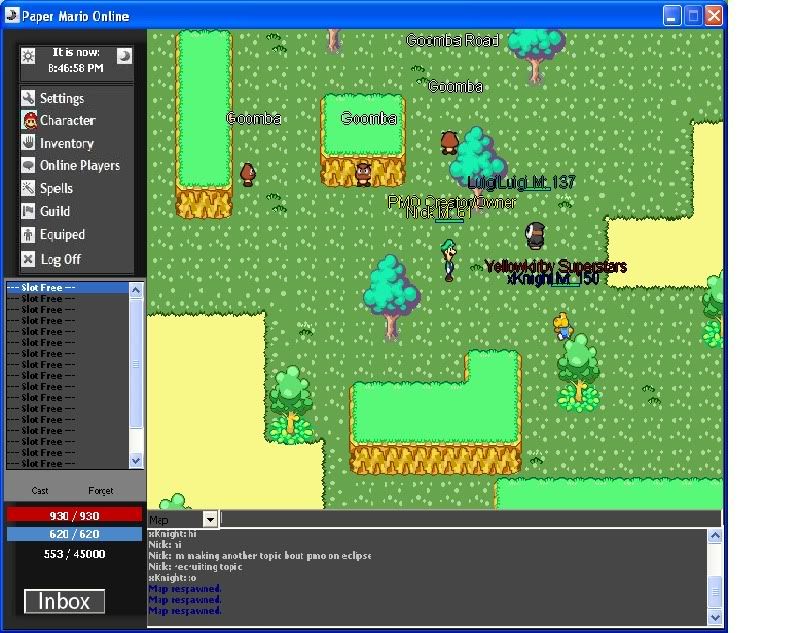Viewport: 808px width, 633px height.
Task: Click the 553 / 45000 experience text
Action: (74, 554)
